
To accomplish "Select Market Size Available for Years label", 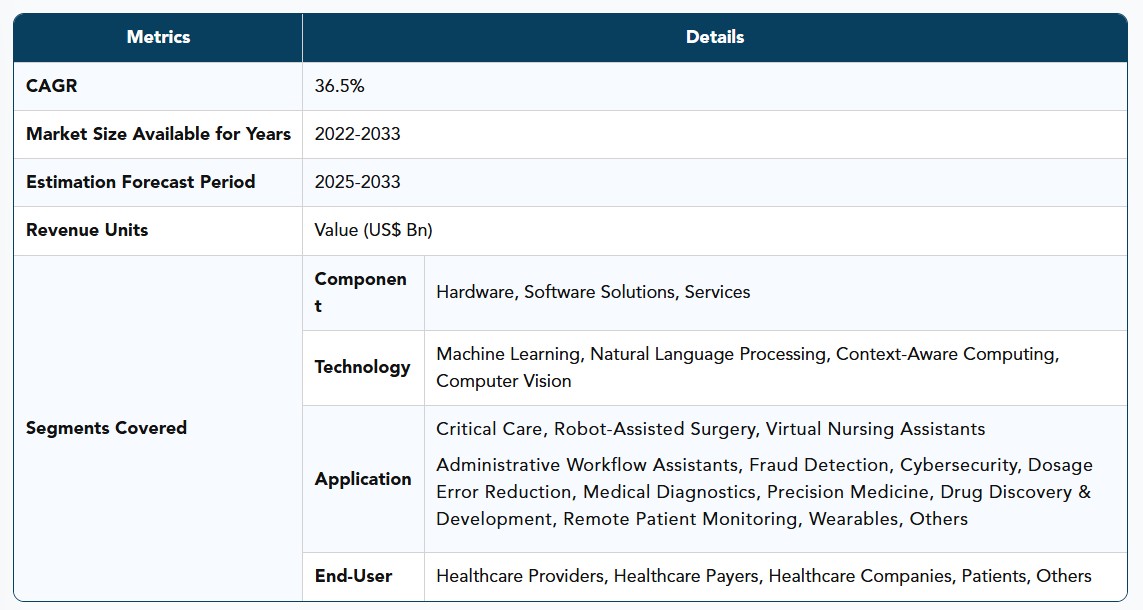I will [158, 134].
